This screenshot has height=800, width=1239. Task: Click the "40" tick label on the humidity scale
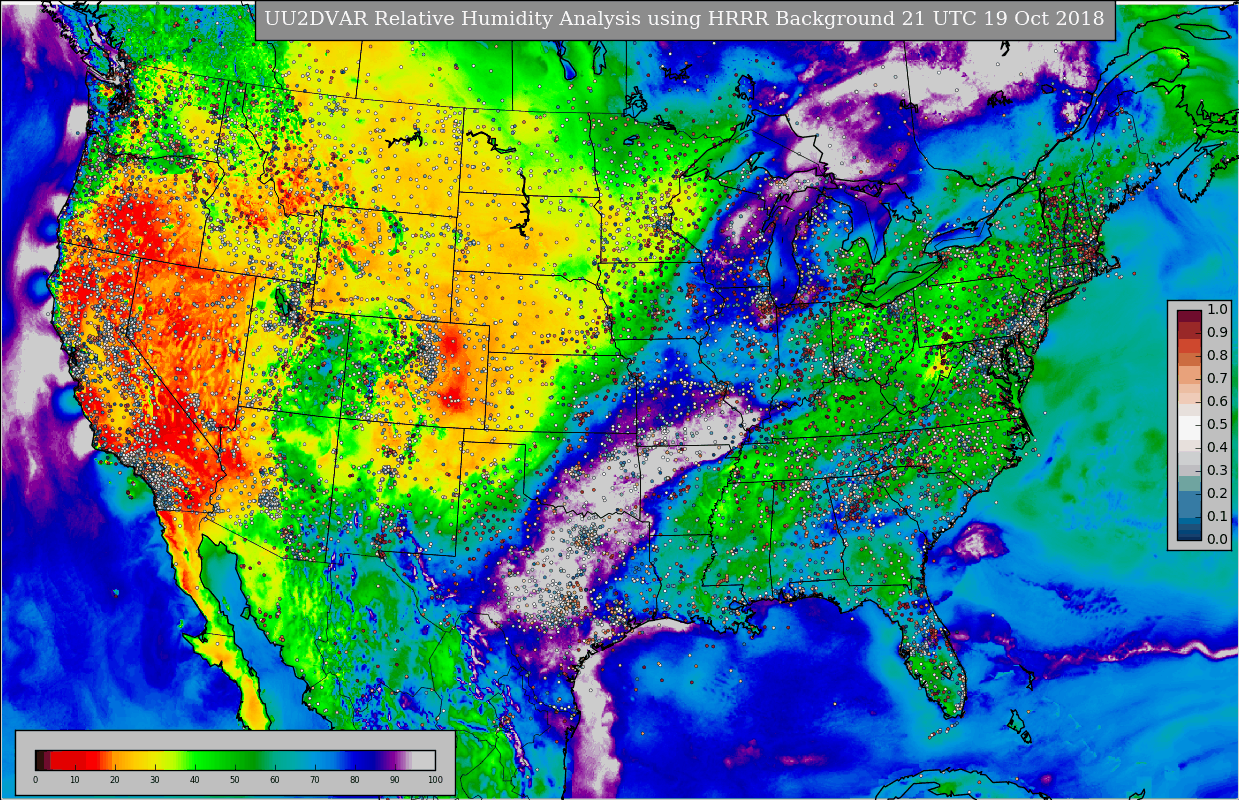click(195, 780)
